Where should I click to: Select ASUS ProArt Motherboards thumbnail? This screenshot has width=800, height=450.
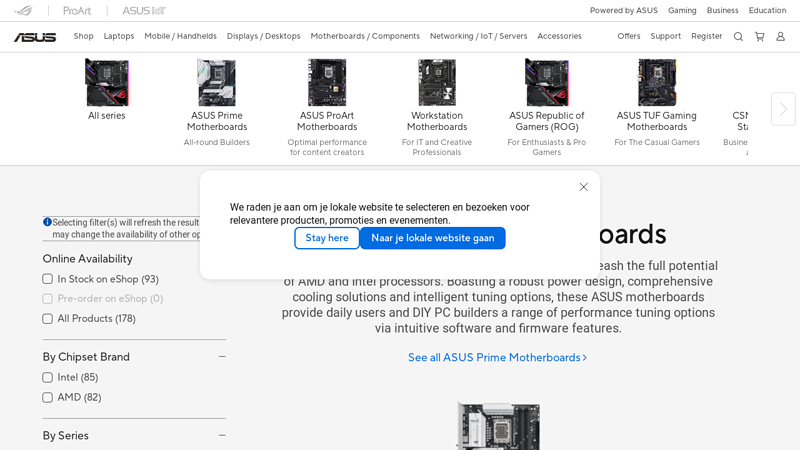point(327,83)
